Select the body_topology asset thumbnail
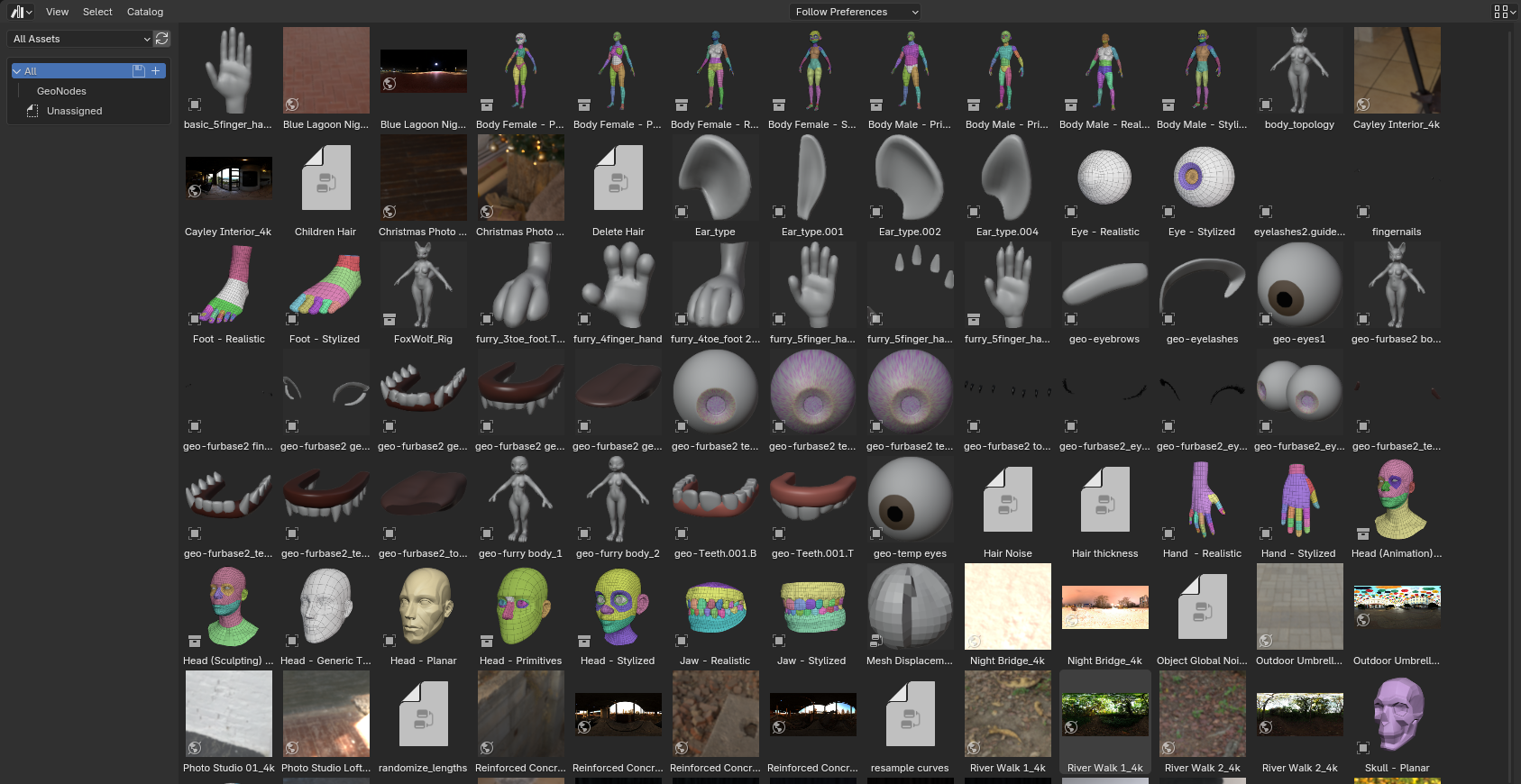Viewport: 1521px width, 784px height. pos(1300,70)
